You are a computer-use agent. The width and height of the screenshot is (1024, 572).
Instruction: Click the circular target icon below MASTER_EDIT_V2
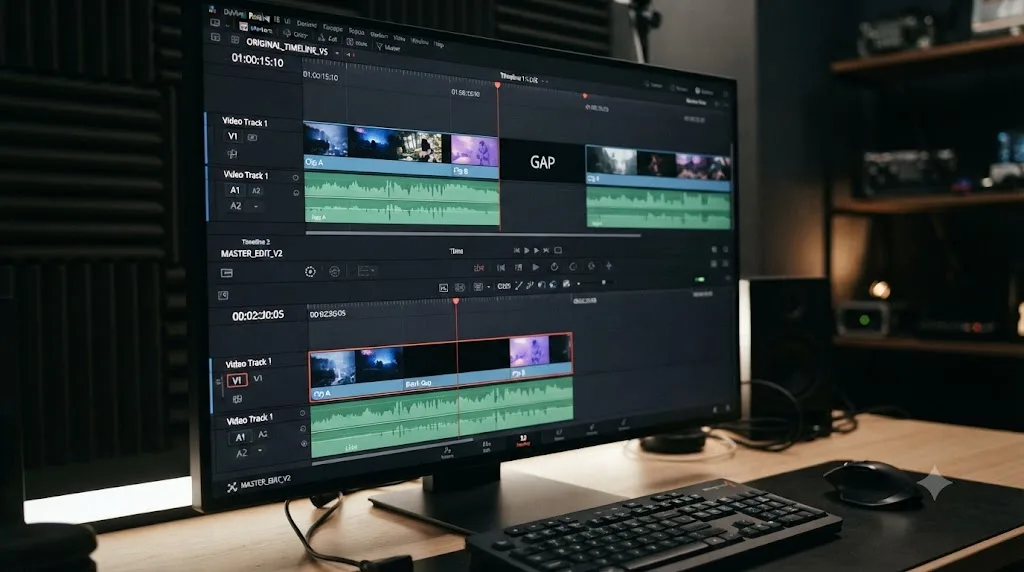310,272
